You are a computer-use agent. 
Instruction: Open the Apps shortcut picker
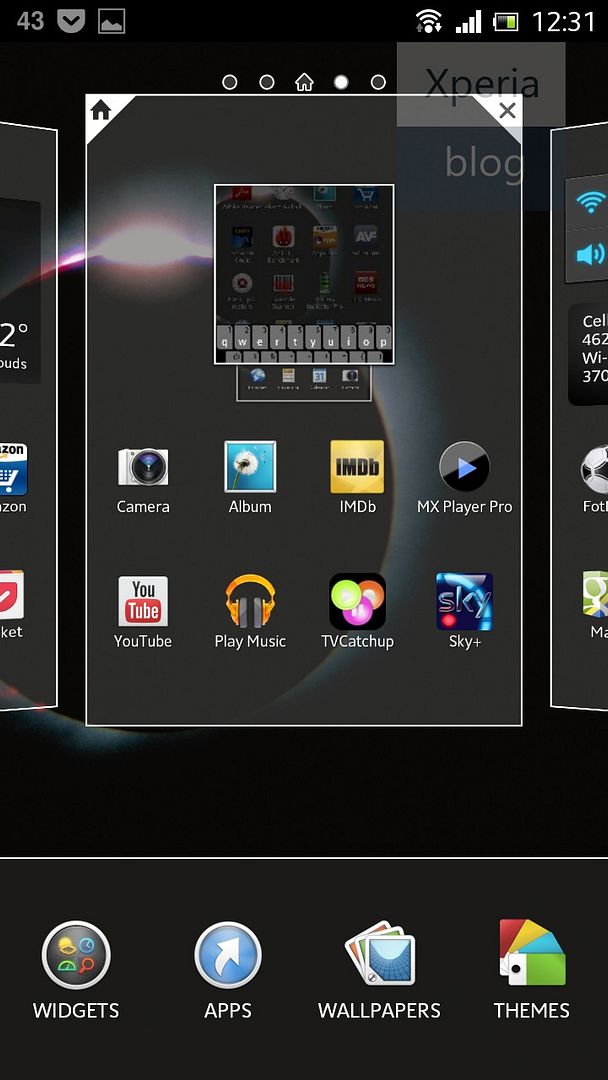(x=228, y=970)
